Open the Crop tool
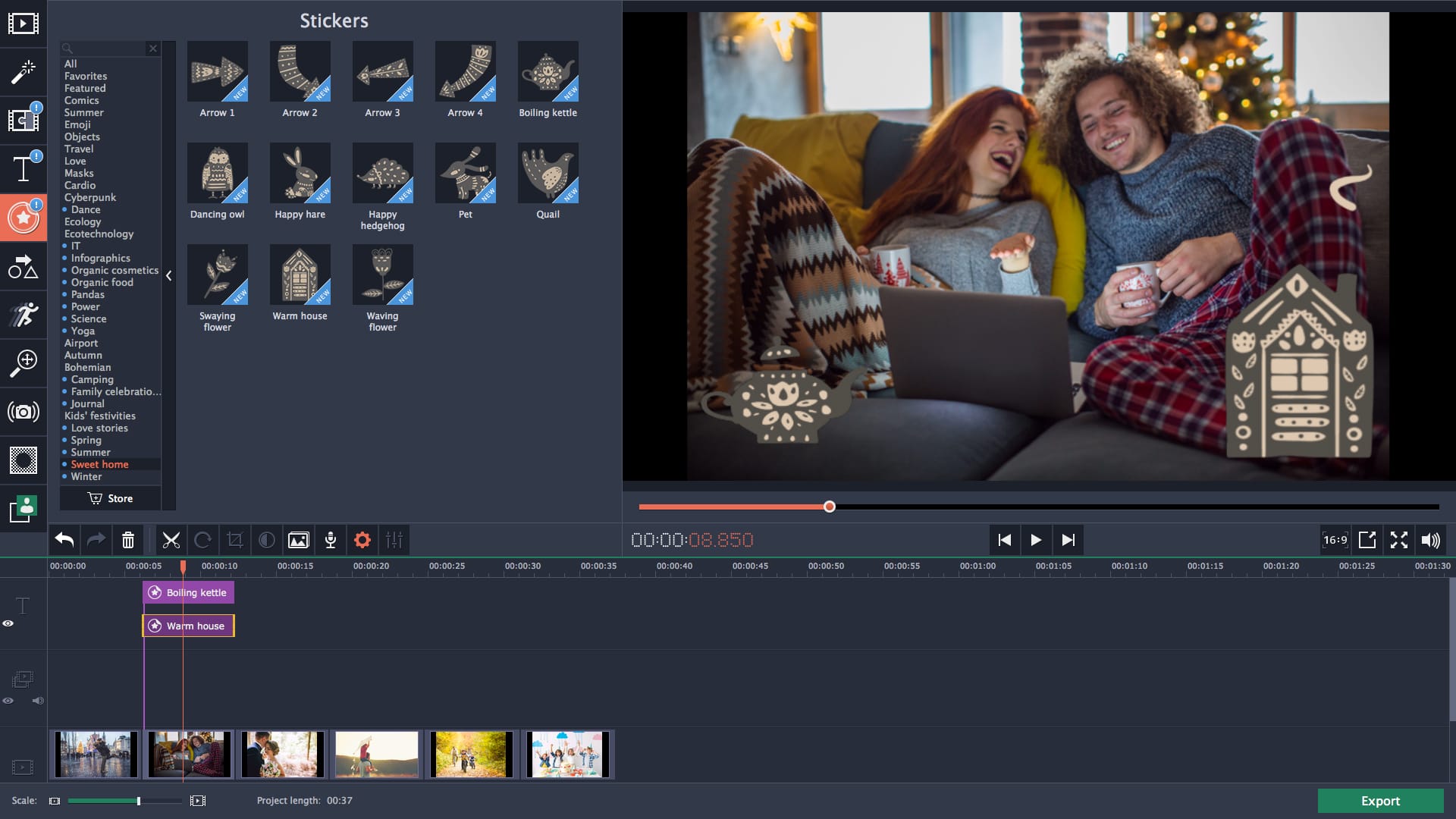 click(235, 540)
